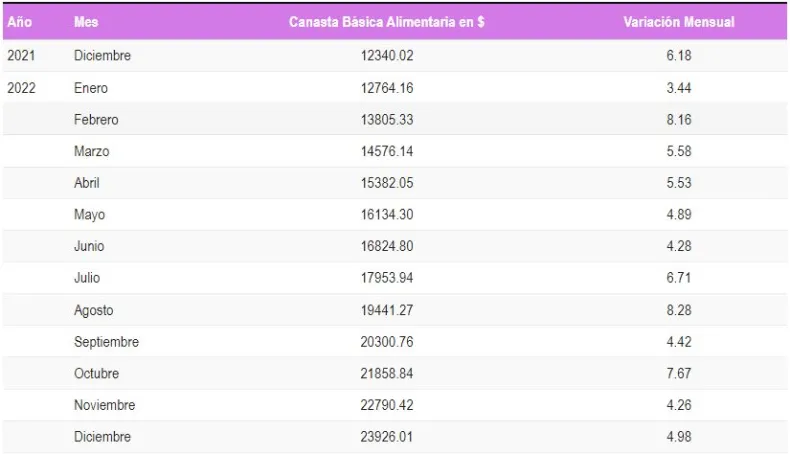
Task: Select the 2021 year cell
Action: click(21, 56)
